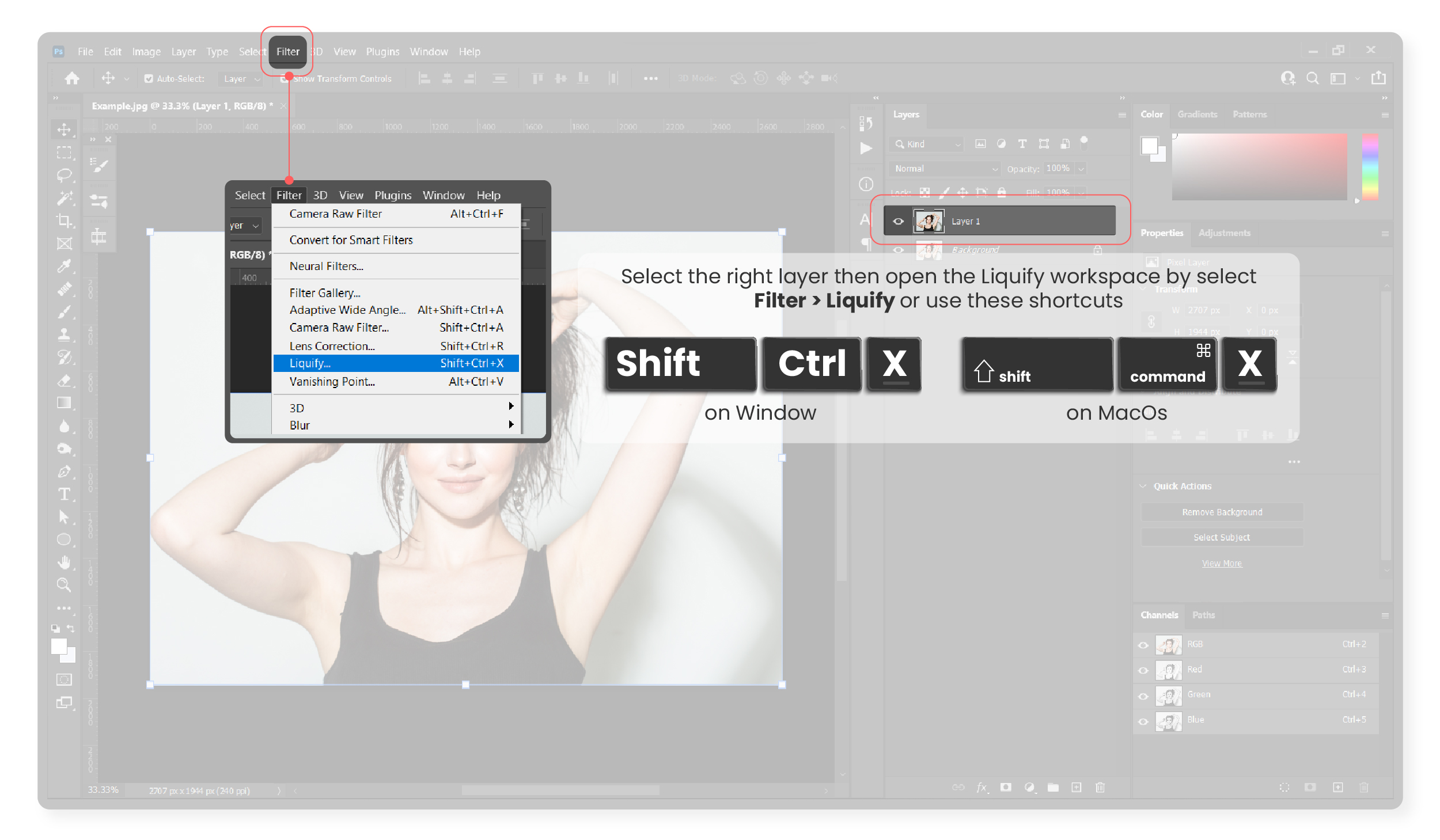This screenshot has width=1440, height=840.
Task: Toggle visibility of the Red channel
Action: (x=1143, y=670)
